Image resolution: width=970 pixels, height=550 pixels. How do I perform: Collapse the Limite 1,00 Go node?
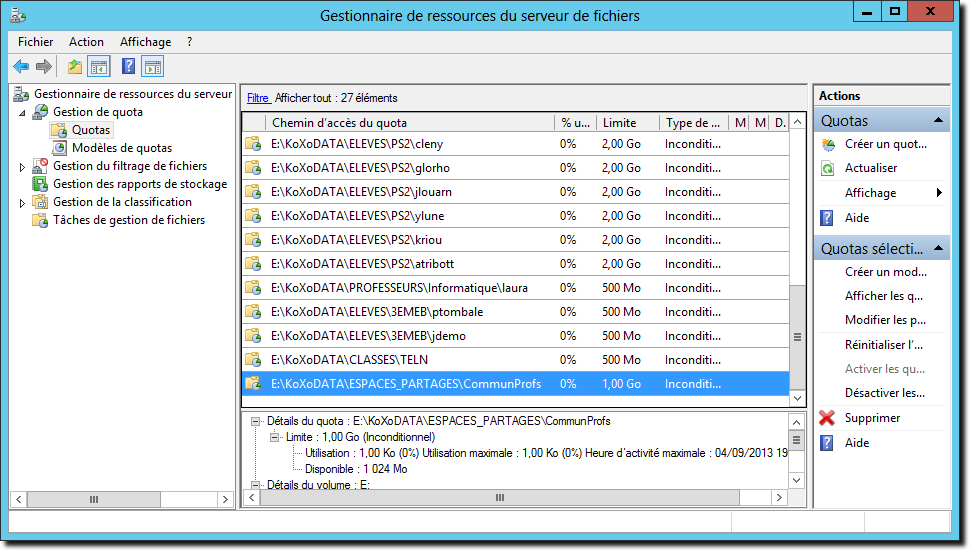274,437
